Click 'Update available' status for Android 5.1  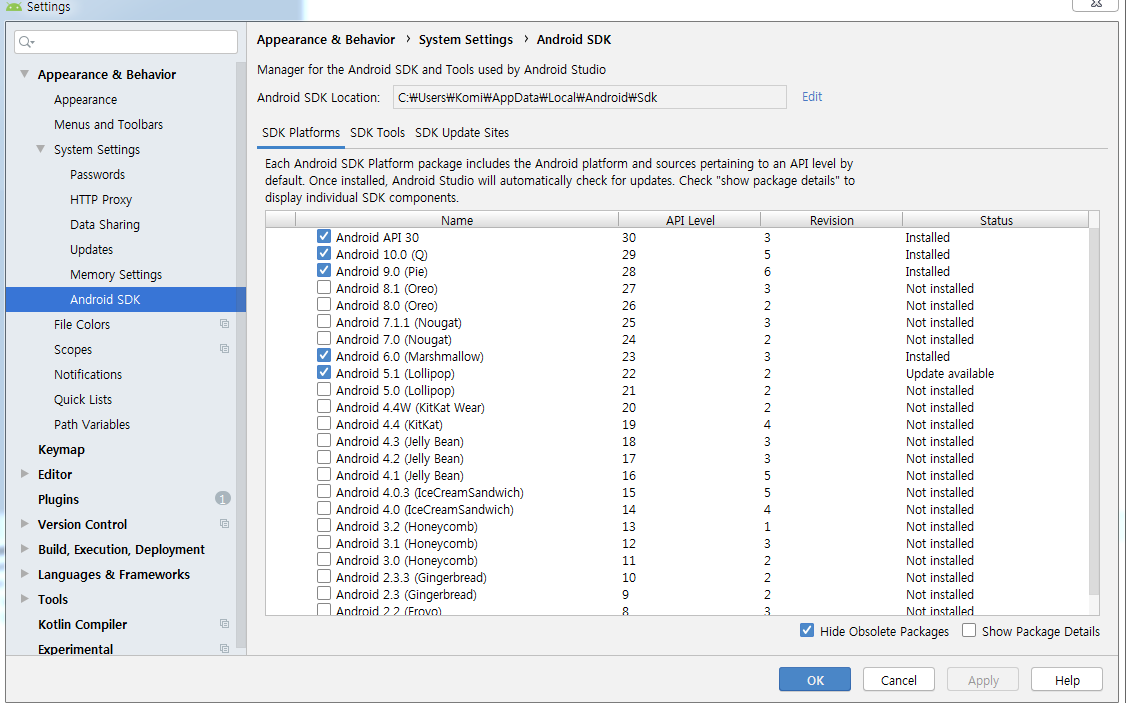click(950, 373)
